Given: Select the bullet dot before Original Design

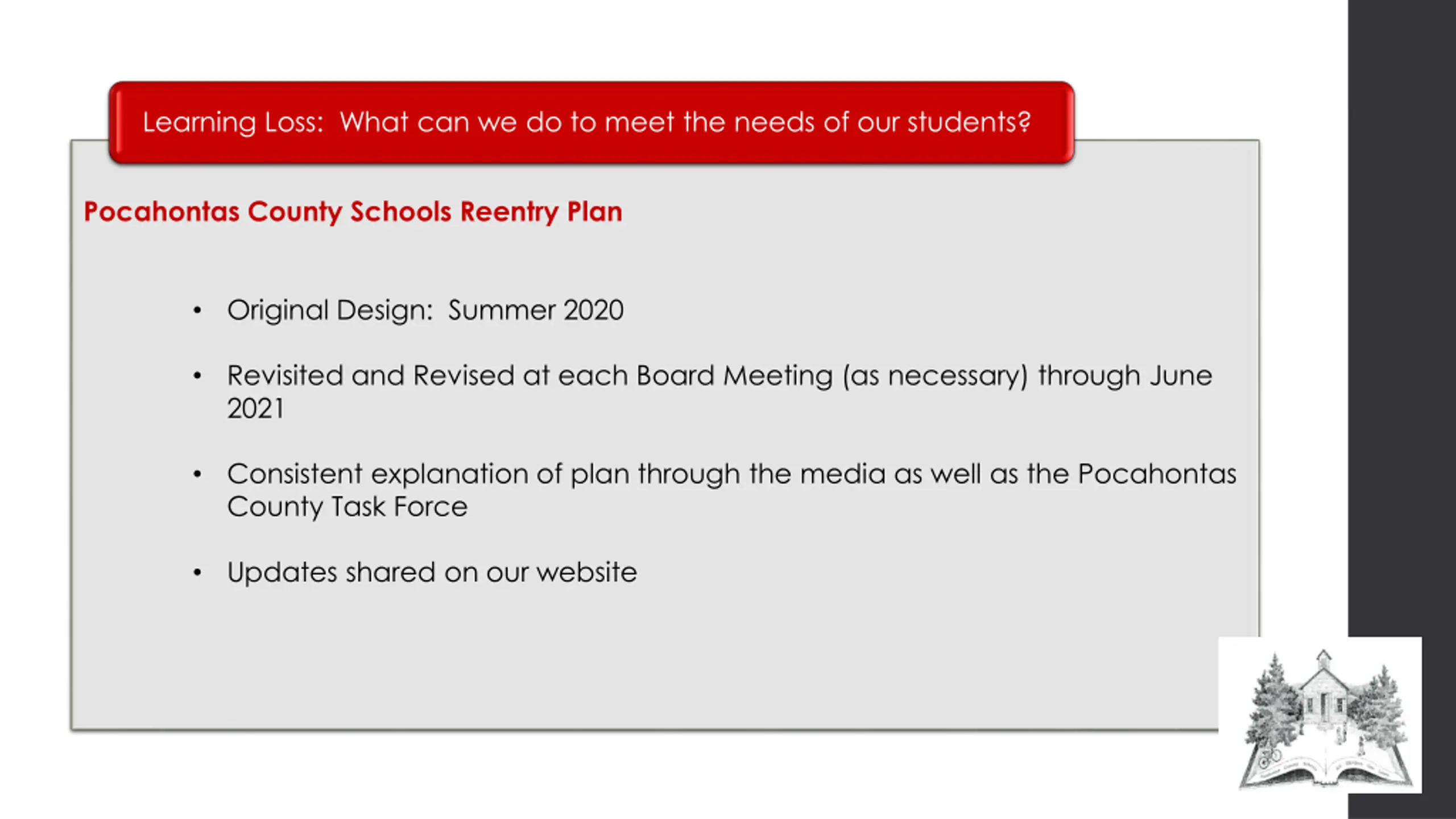Looking at the screenshot, I should point(197,311).
